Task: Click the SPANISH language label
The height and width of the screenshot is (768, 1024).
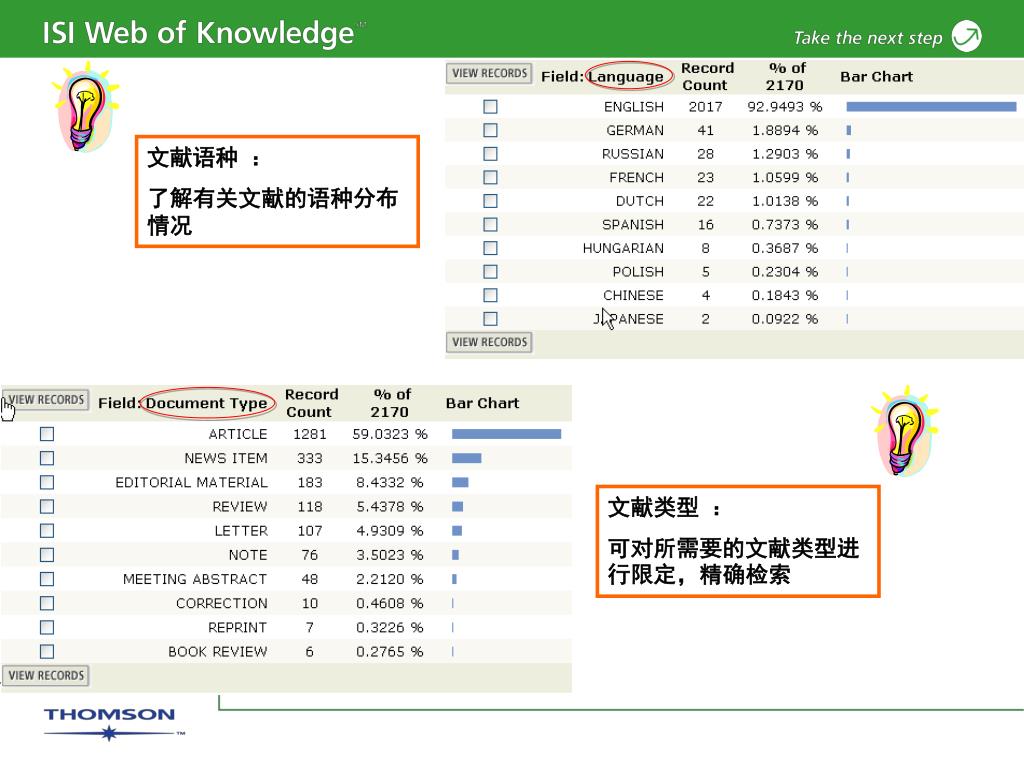Action: point(633,224)
